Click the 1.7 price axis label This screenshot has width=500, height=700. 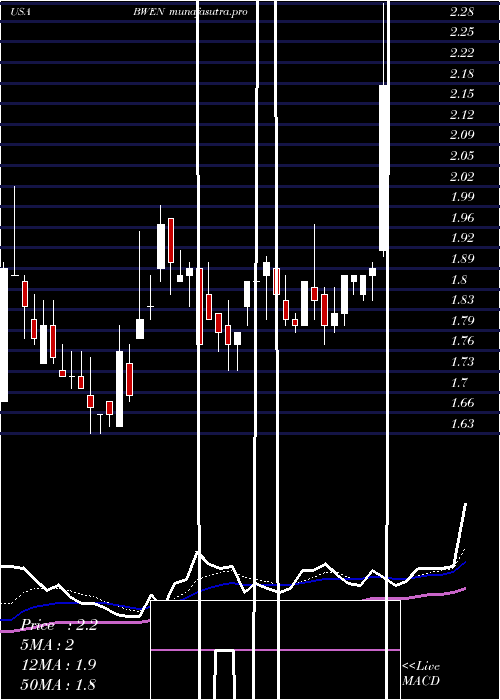[x=459, y=383]
